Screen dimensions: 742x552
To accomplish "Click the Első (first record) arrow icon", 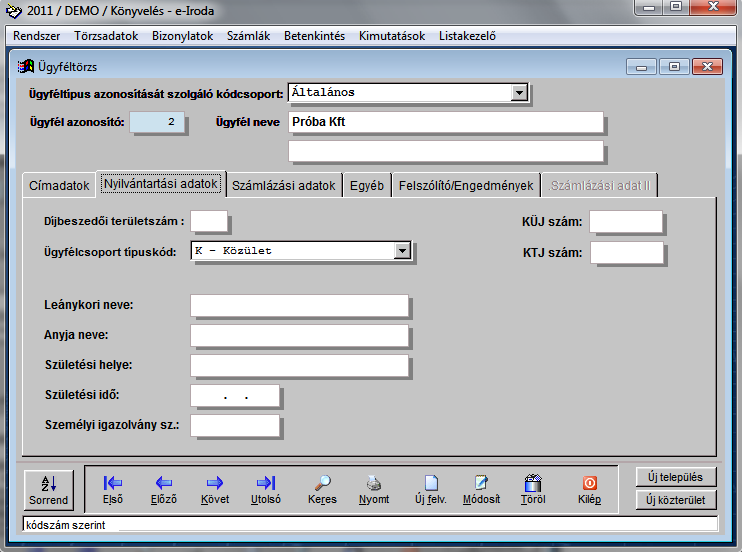I will pos(113,483).
